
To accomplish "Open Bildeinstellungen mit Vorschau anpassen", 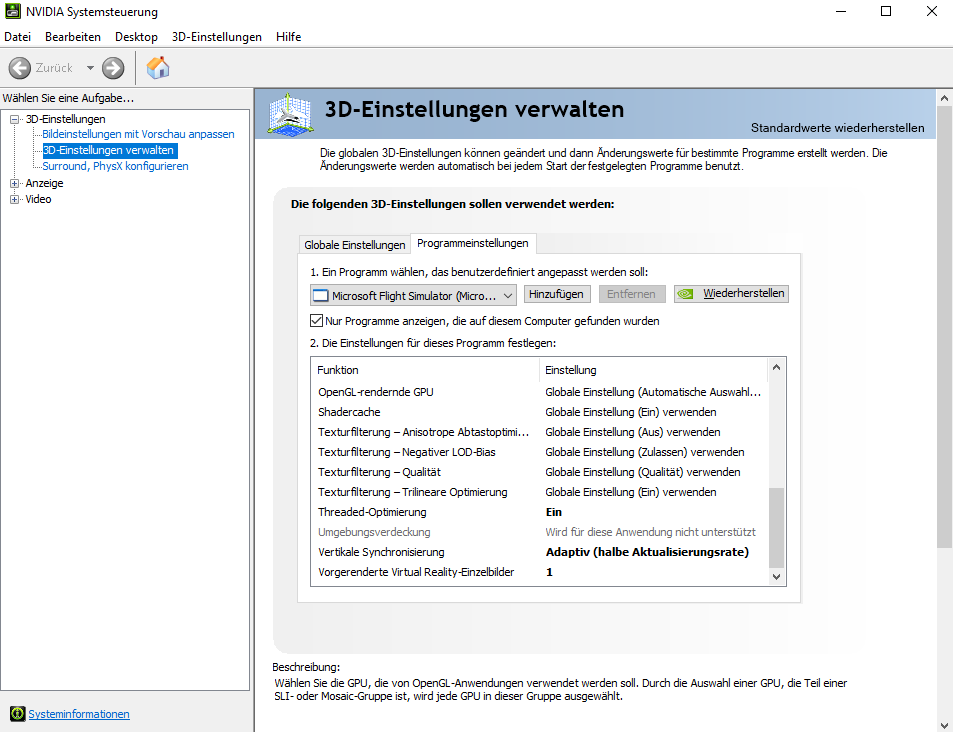I will [x=138, y=134].
